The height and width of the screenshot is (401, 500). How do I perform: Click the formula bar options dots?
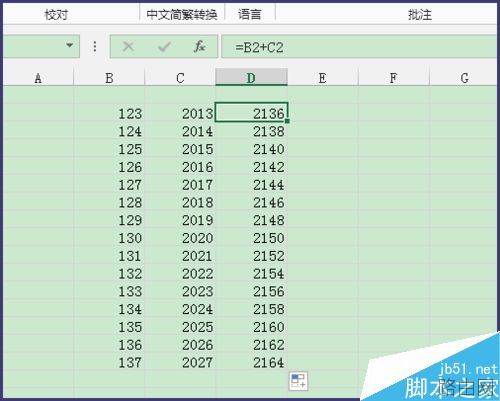tap(95, 47)
